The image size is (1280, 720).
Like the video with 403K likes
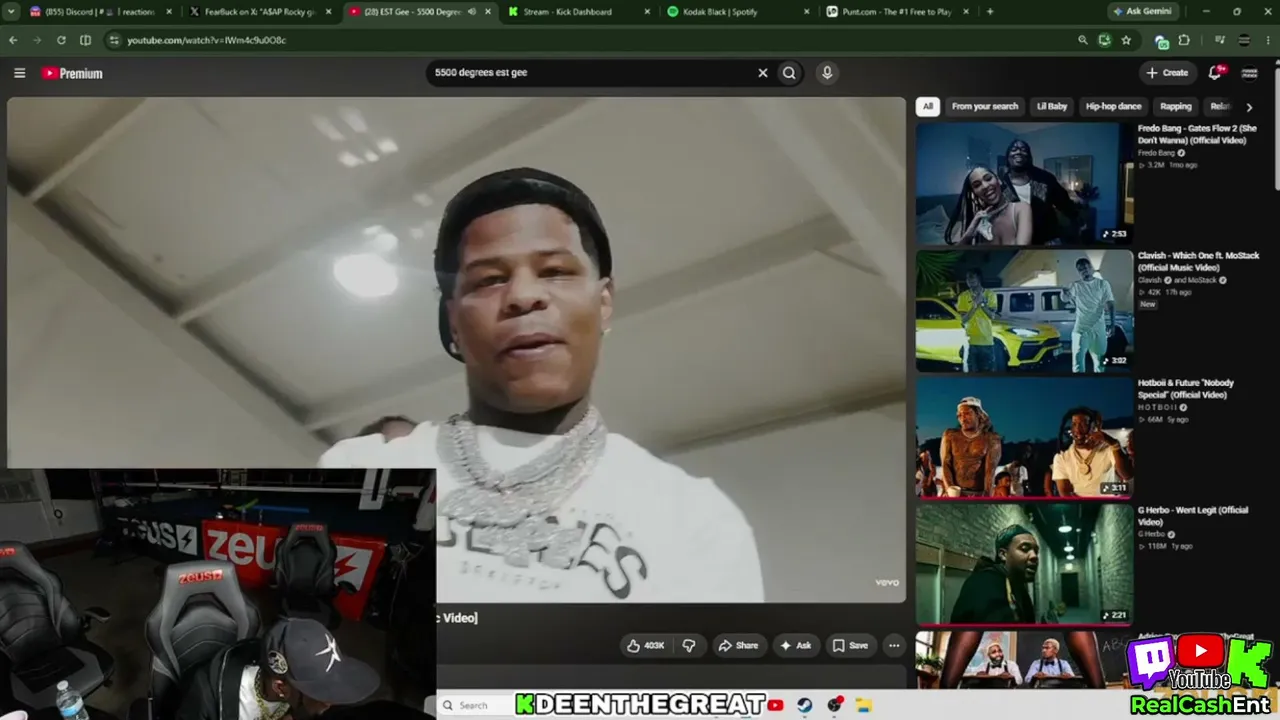coord(646,646)
